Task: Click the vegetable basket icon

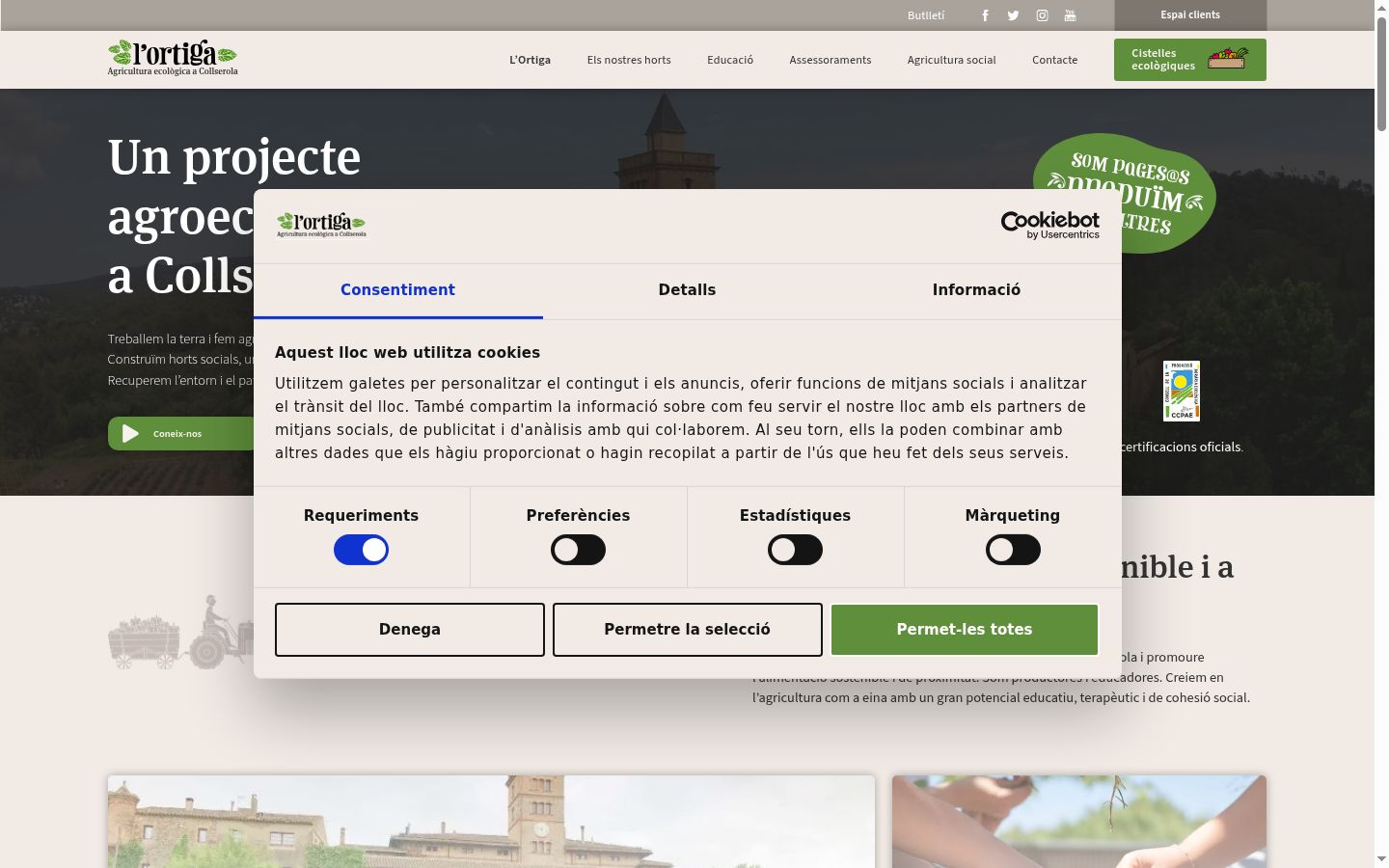Action: 1228,59
